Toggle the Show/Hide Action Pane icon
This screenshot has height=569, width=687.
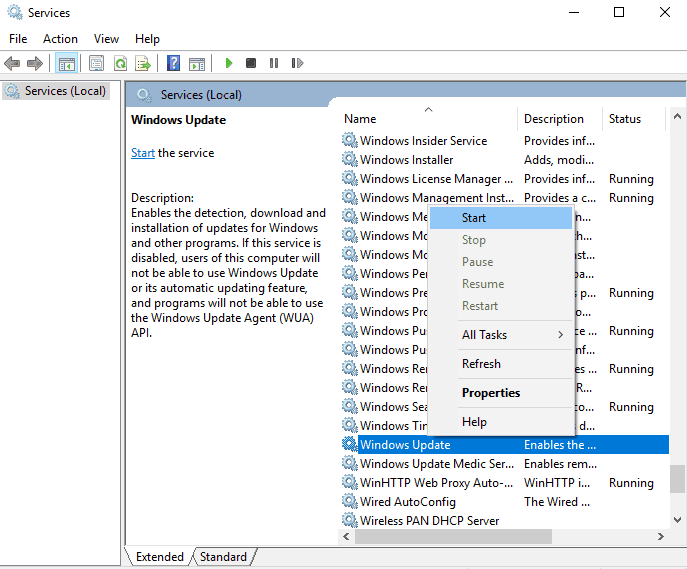click(197, 64)
